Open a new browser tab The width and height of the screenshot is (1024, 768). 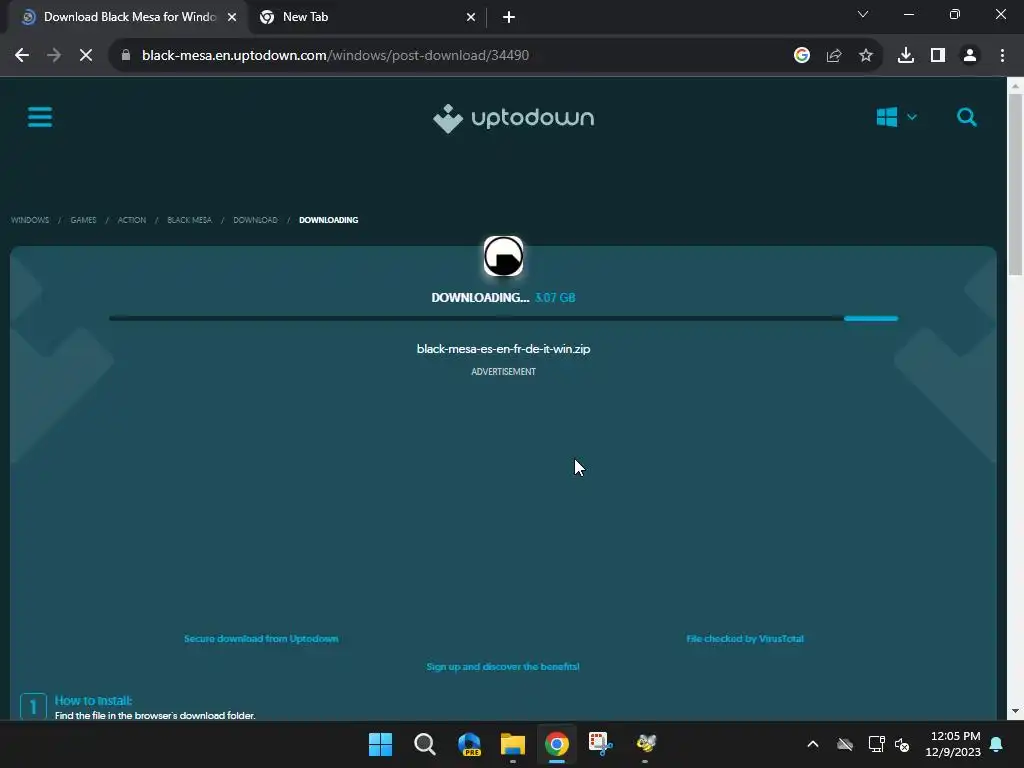coord(509,17)
